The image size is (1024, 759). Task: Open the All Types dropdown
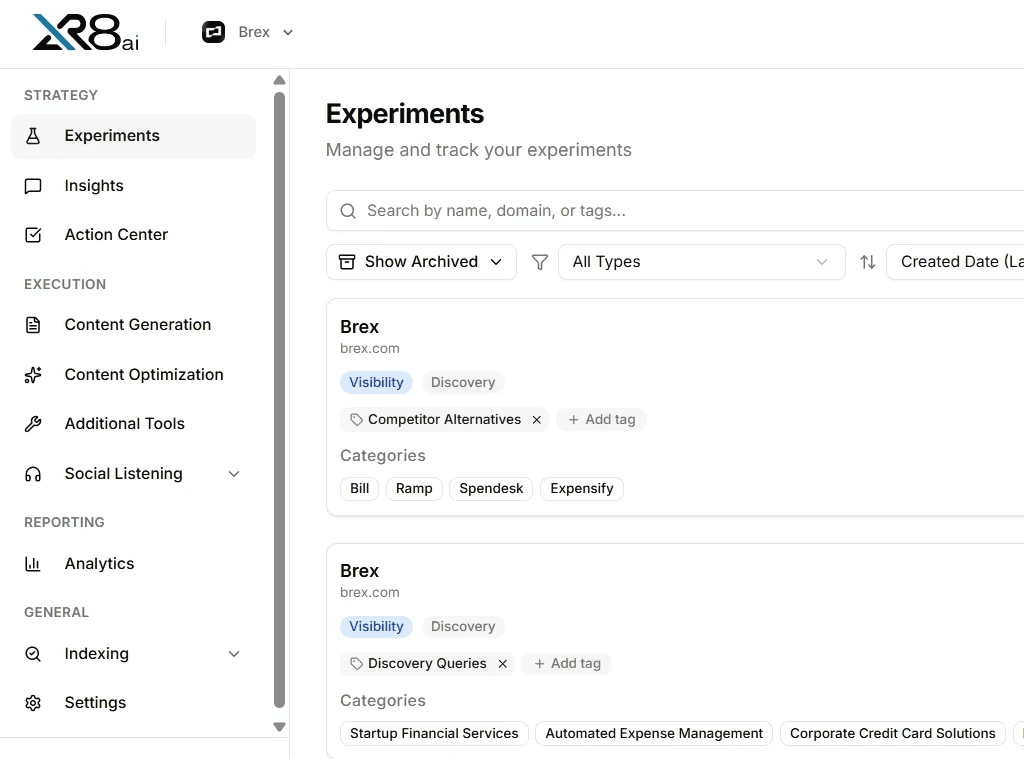[701, 261]
